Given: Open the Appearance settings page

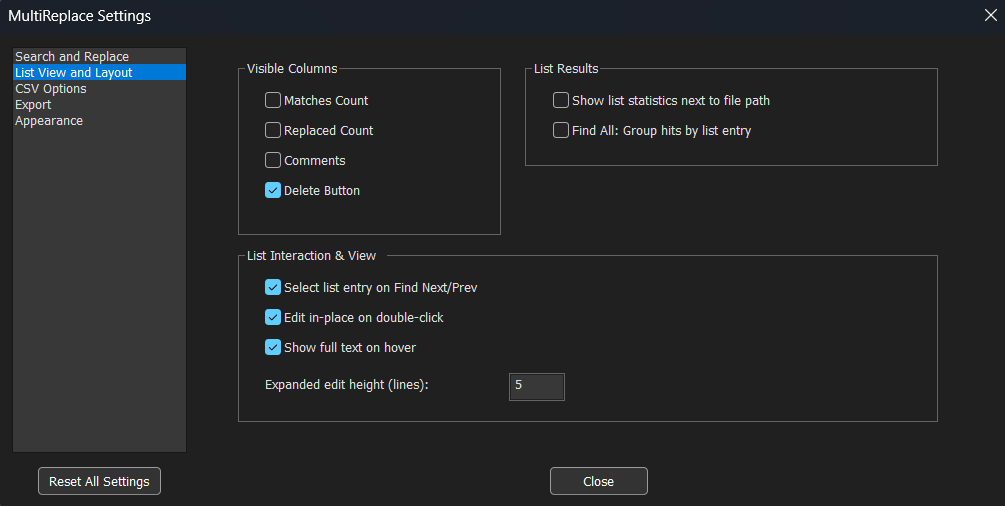Looking at the screenshot, I should tap(49, 121).
